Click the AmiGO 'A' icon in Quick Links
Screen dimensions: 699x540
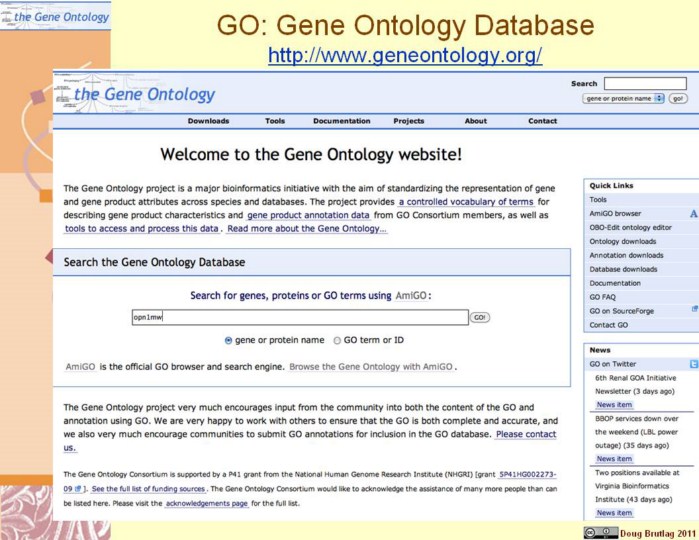pos(693,214)
